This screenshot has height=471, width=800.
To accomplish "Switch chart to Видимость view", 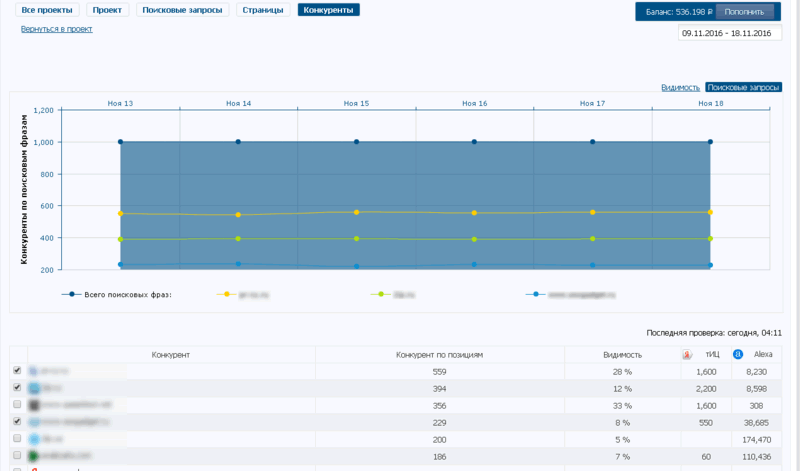I will point(680,87).
